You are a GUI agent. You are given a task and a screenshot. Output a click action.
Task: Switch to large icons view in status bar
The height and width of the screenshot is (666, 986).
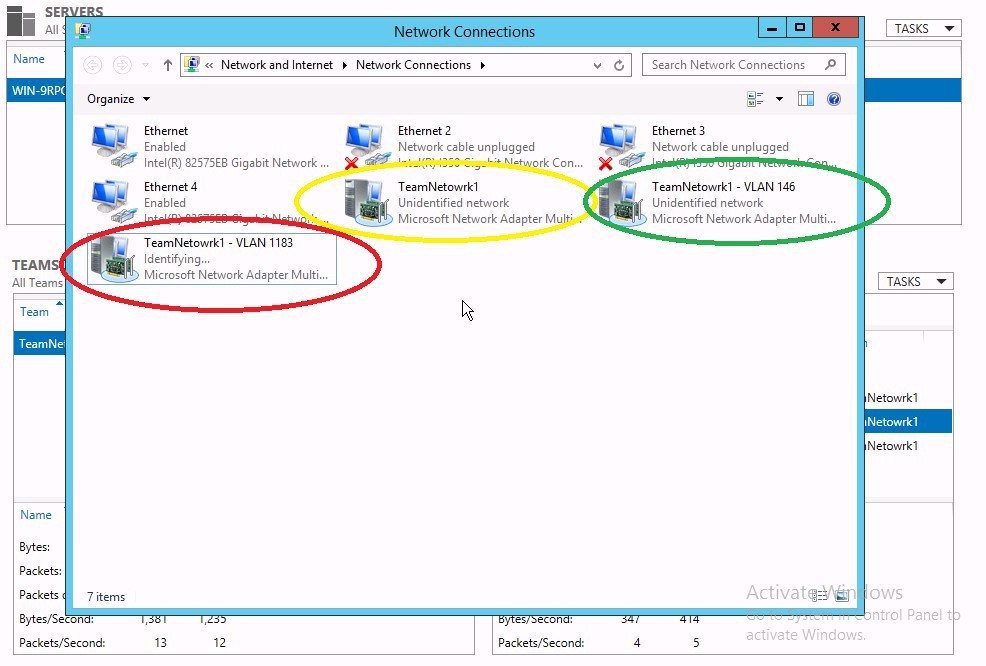click(x=842, y=596)
